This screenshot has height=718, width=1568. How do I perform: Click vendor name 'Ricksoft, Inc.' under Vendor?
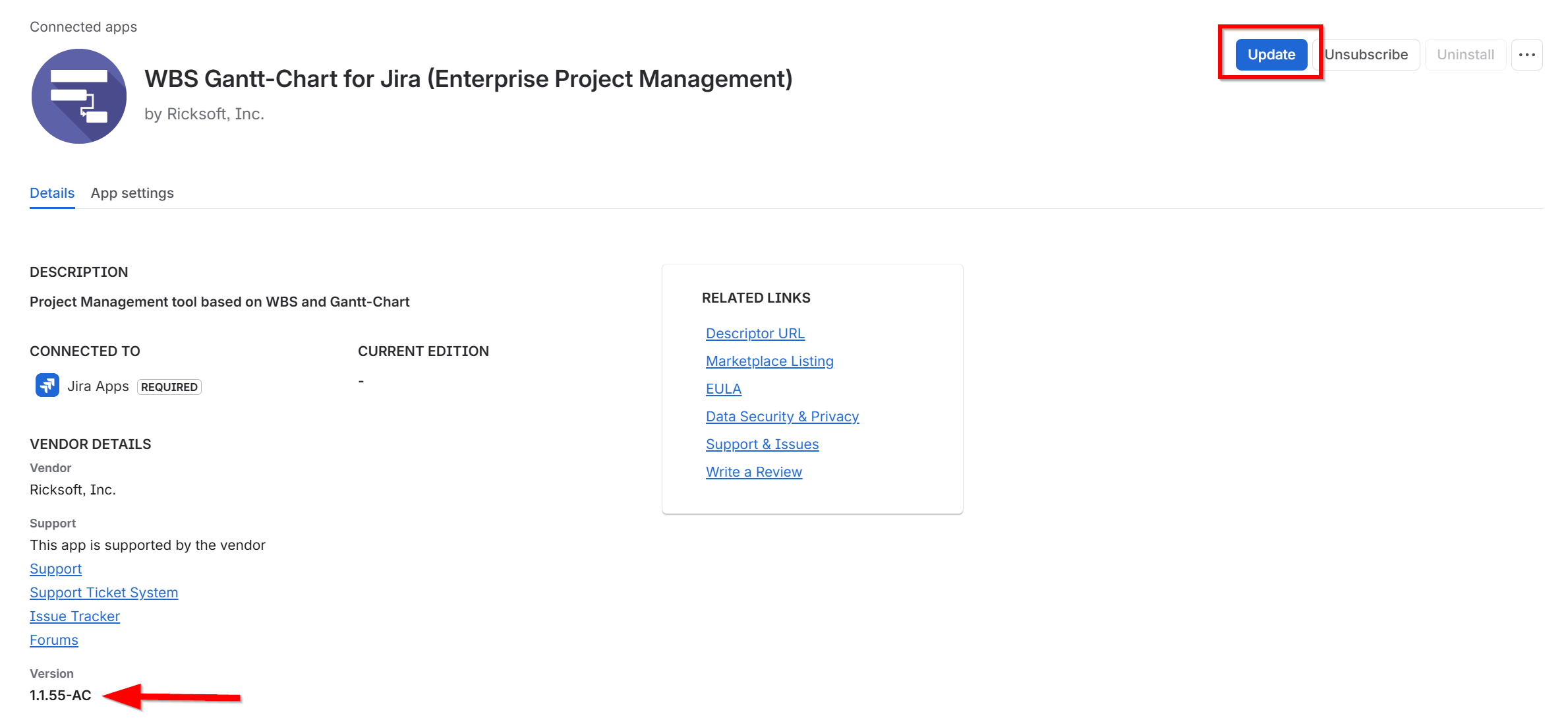pos(73,490)
